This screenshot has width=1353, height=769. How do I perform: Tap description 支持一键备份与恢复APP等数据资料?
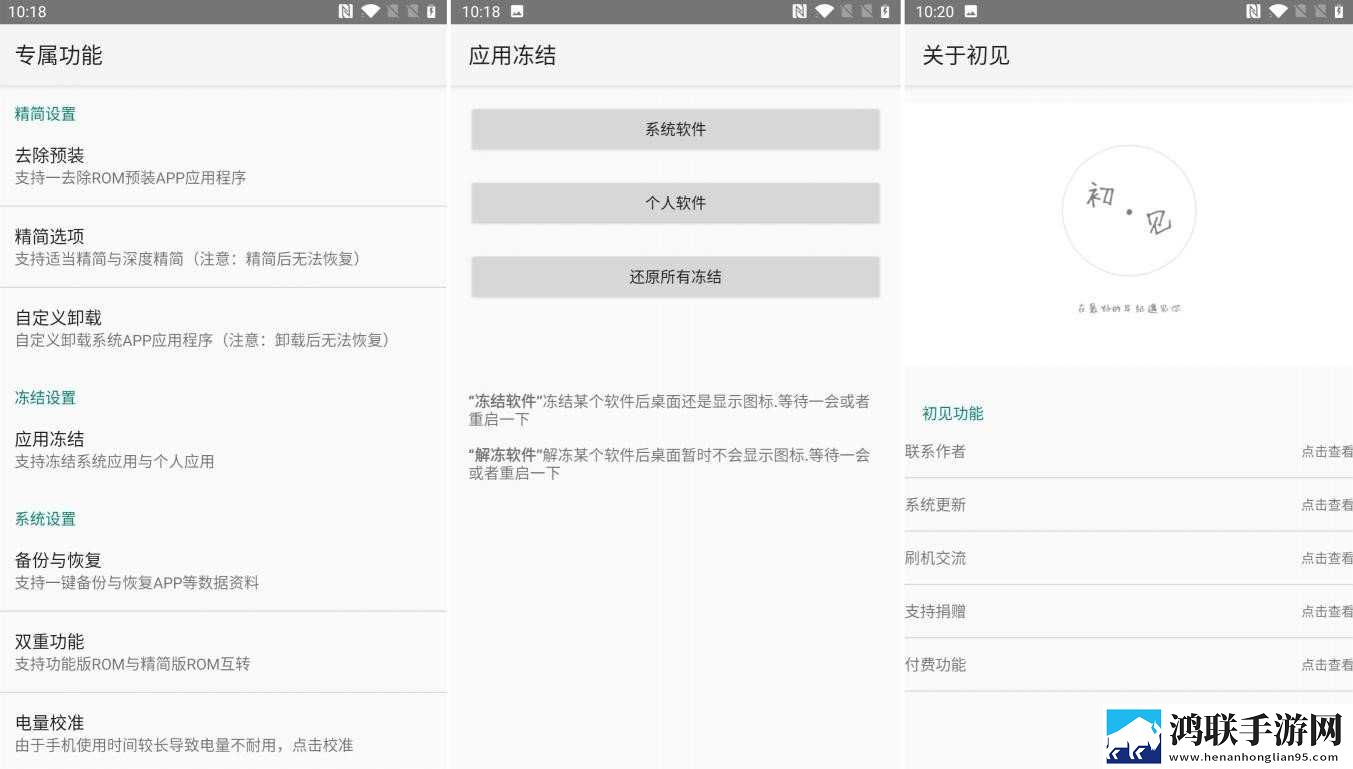pos(137,582)
